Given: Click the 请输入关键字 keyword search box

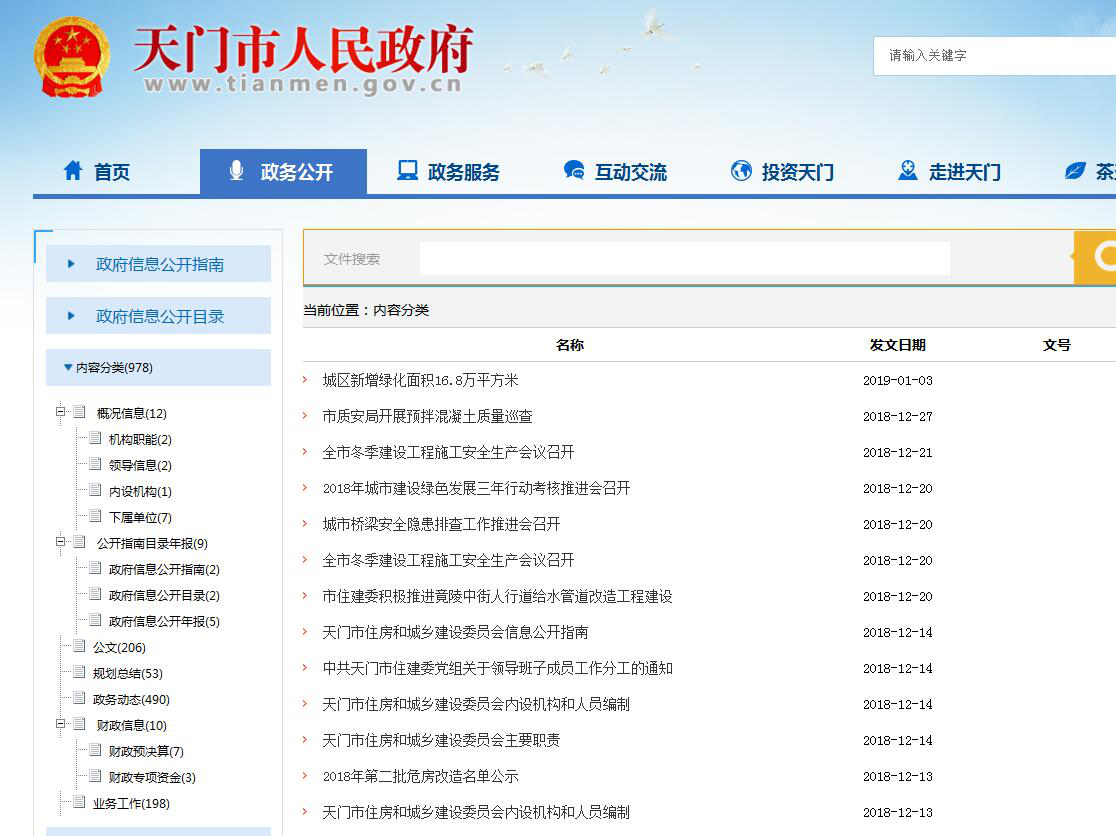Looking at the screenshot, I should click(x=995, y=56).
